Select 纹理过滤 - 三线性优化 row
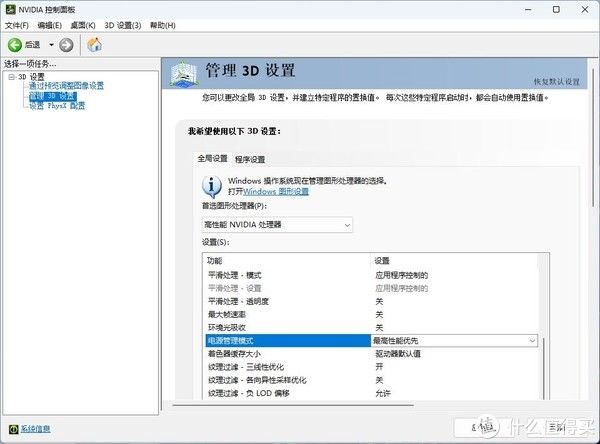 [x=371, y=367]
